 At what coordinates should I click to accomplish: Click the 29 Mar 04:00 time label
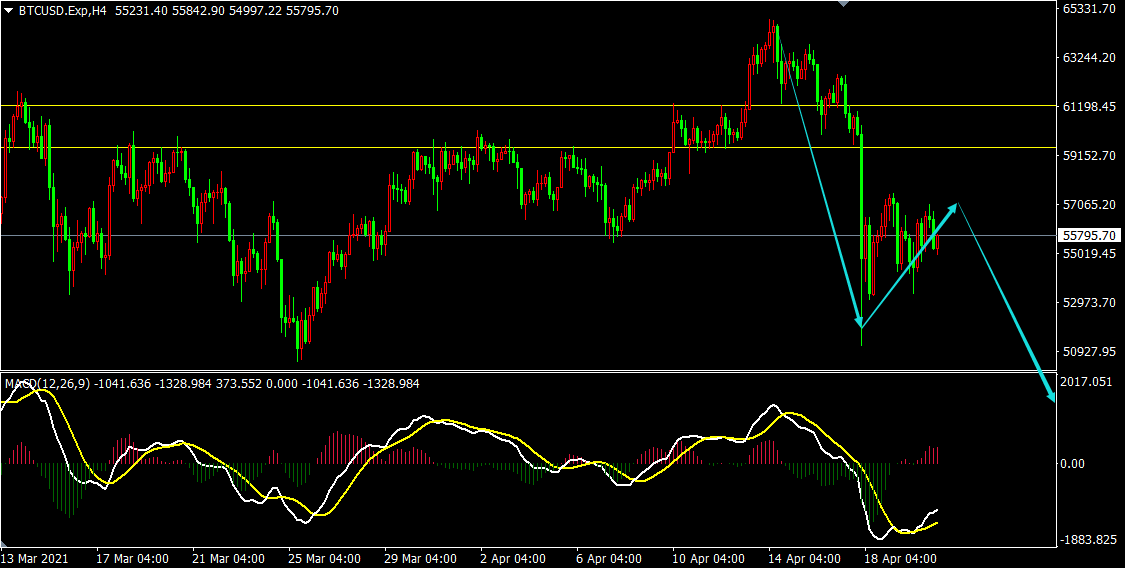pyautogui.click(x=419, y=558)
